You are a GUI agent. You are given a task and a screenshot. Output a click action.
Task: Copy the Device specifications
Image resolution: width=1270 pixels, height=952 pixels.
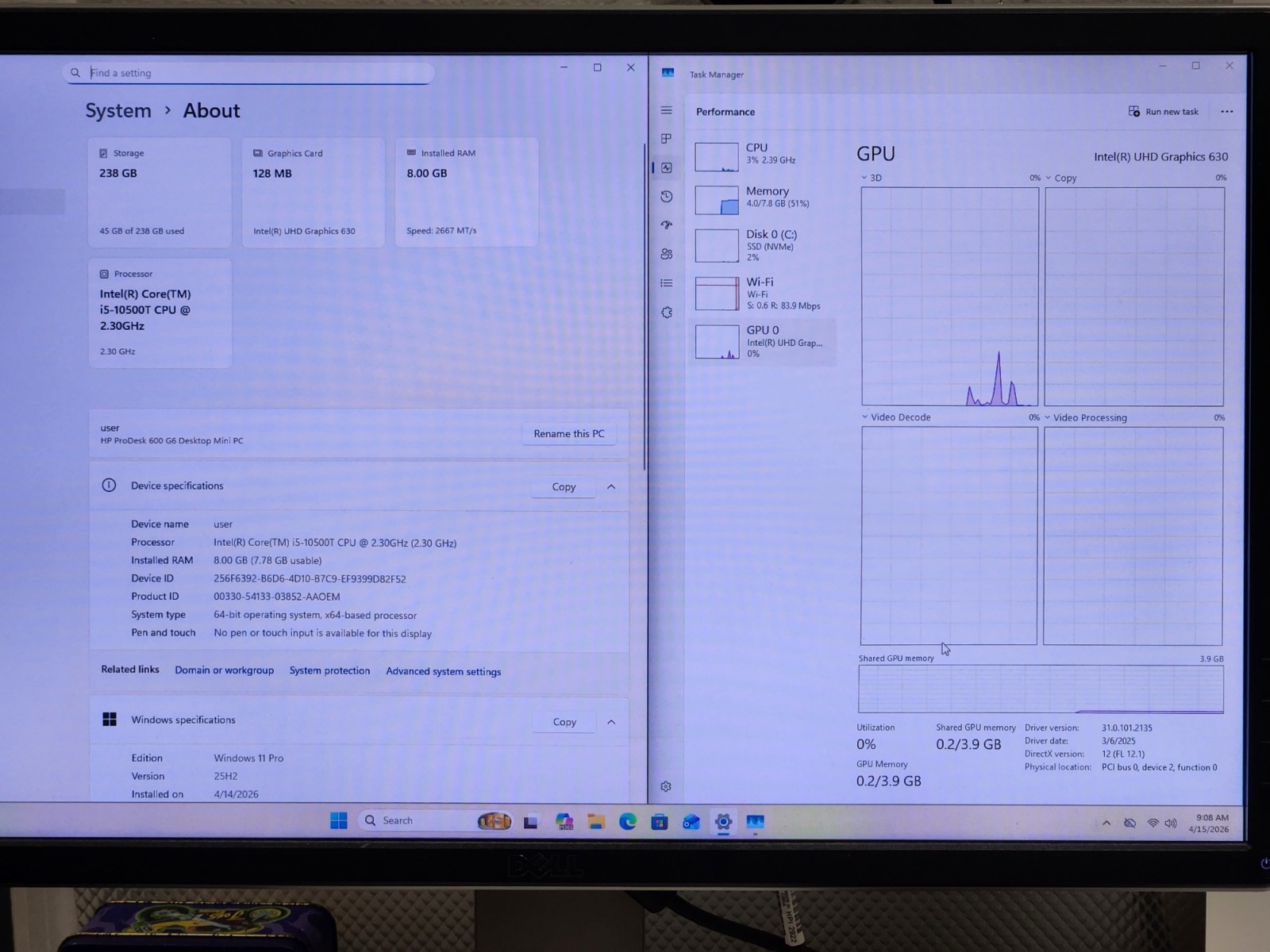564,486
